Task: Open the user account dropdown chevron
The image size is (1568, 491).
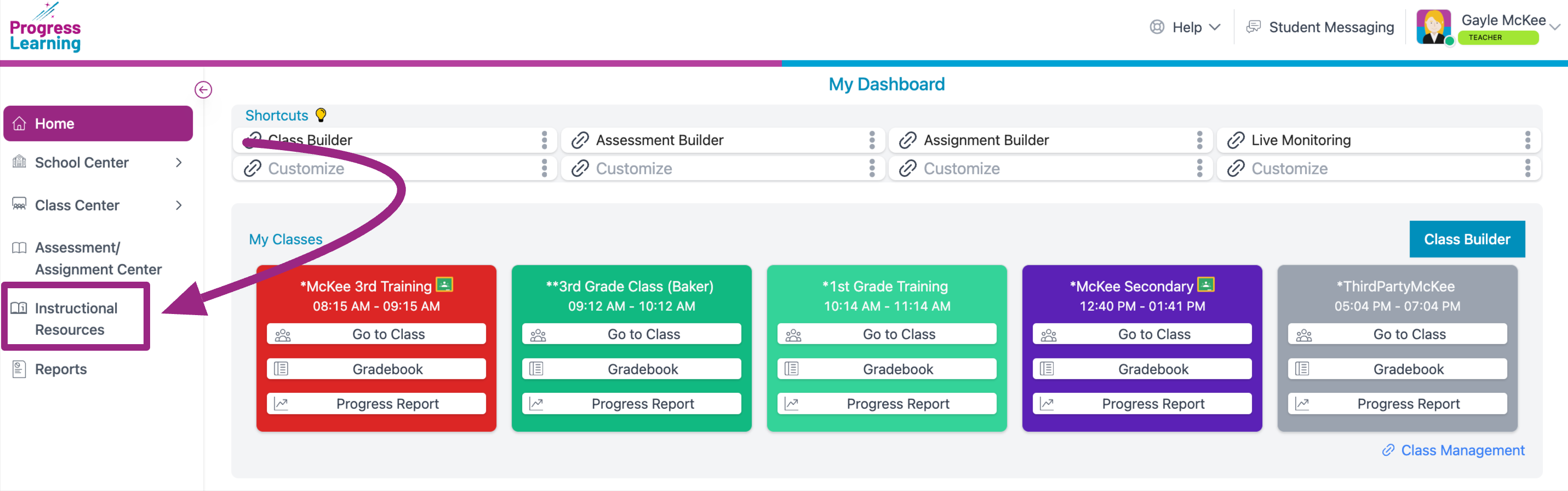Action: (1555, 27)
